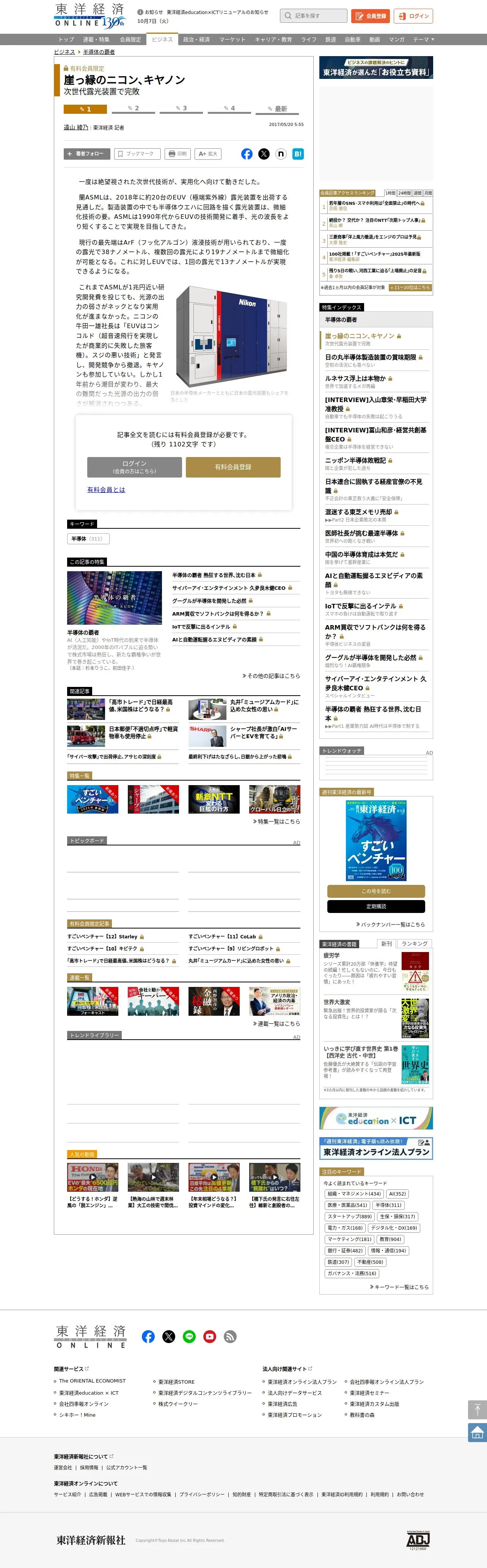Click 定期購読 black button

(376, 907)
